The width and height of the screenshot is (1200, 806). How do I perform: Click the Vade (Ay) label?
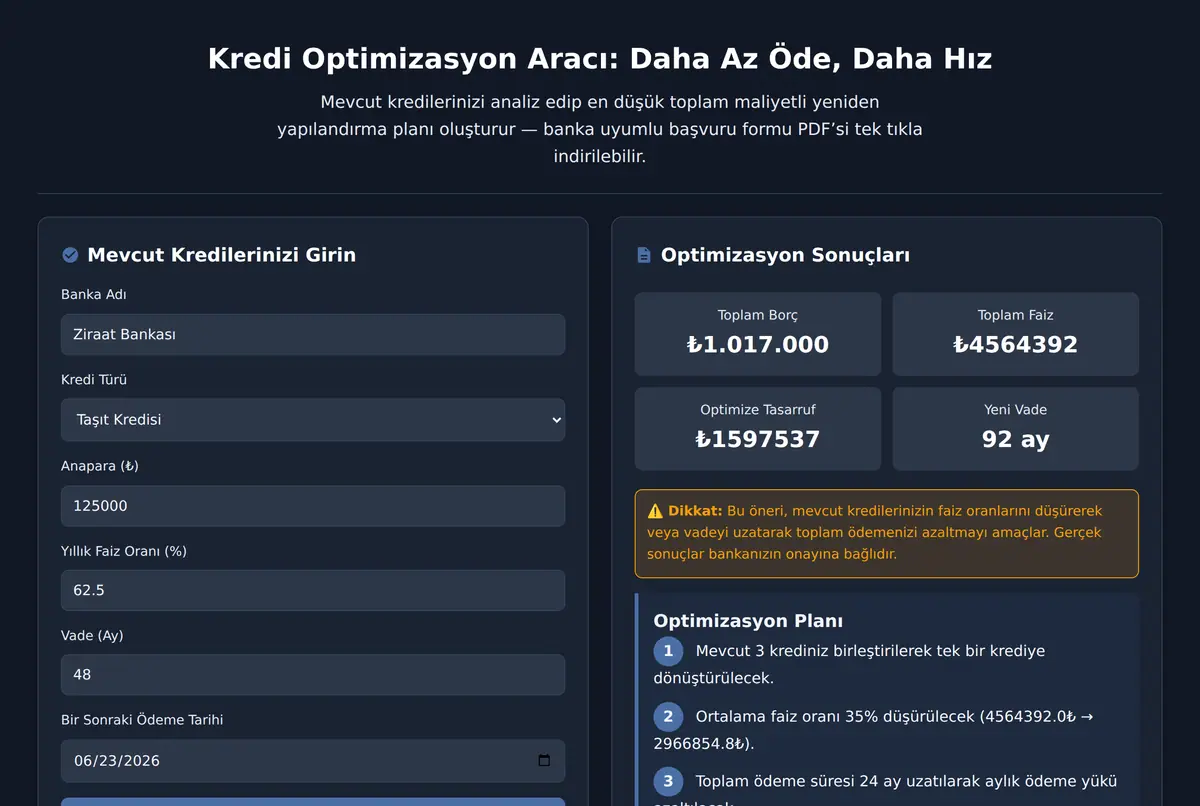(92, 636)
